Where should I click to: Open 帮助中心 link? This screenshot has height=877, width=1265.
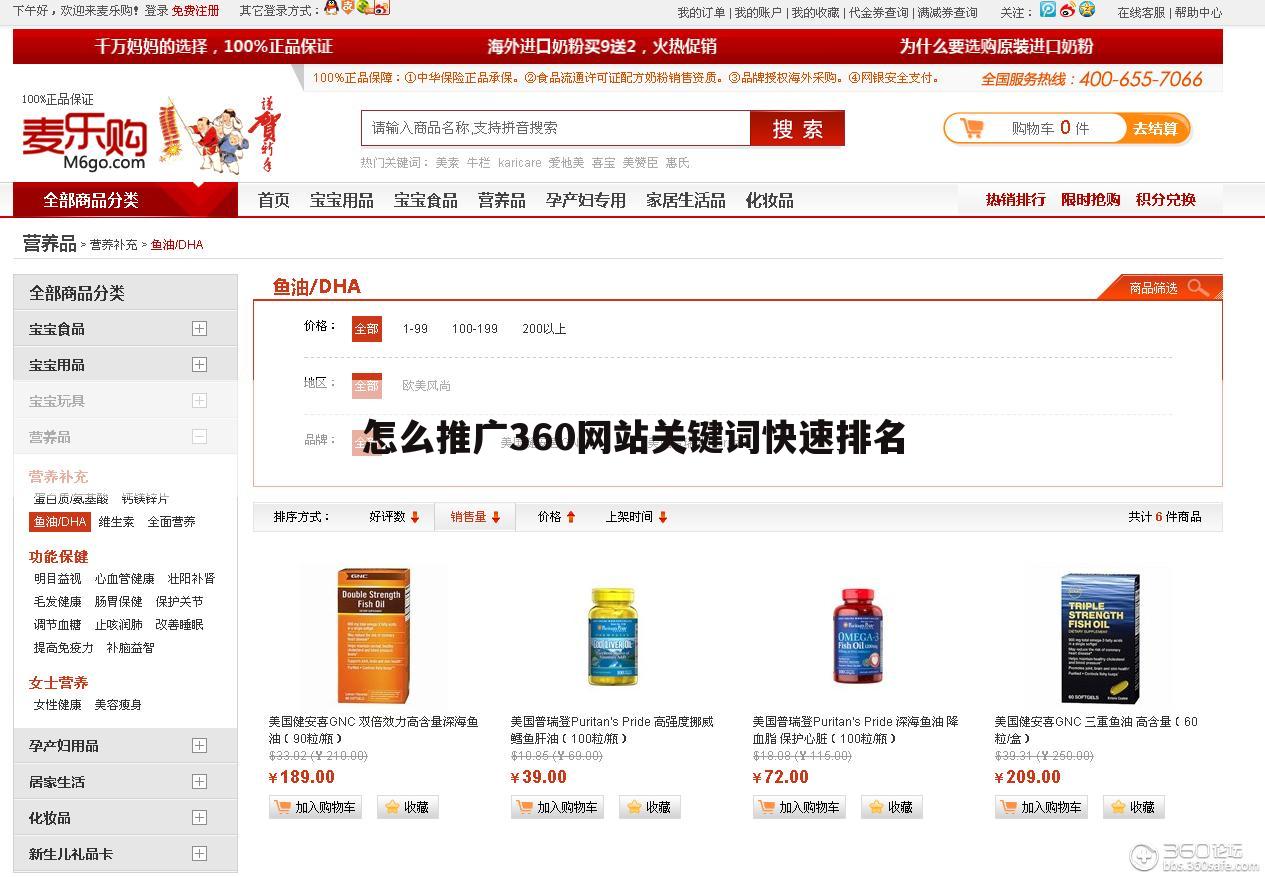(x=1198, y=13)
